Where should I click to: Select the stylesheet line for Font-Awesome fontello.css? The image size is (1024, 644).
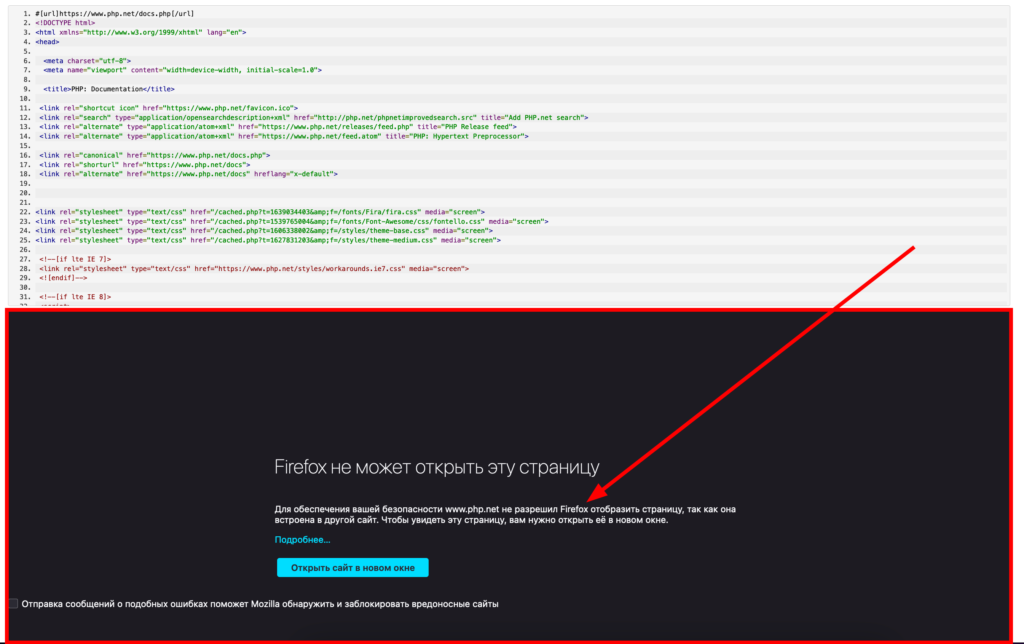pyautogui.click(x=292, y=221)
